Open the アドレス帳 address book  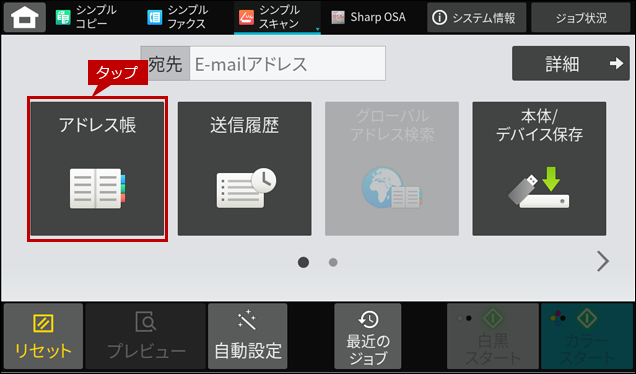(97, 169)
